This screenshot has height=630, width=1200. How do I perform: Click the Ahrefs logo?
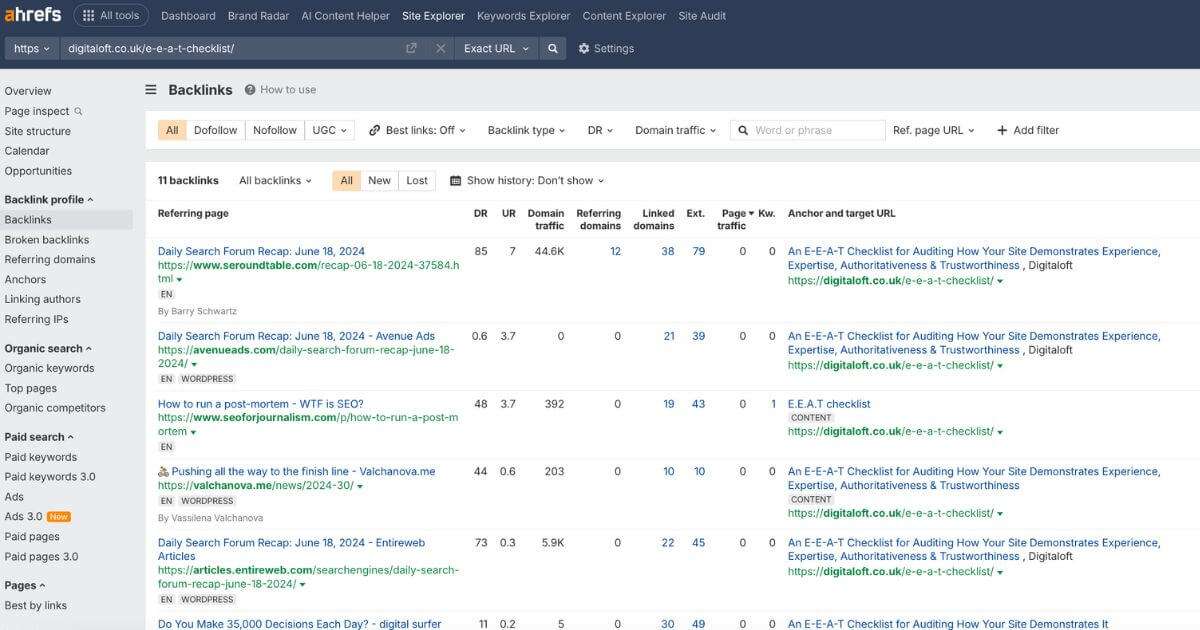click(x=32, y=15)
